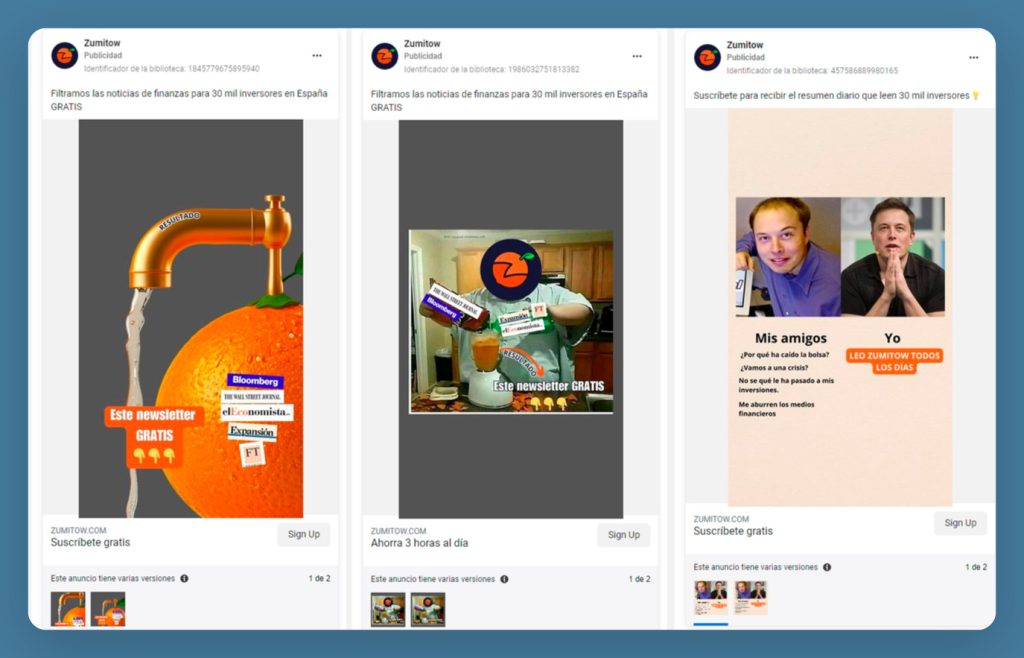
Task: Open the orange faucet ad creative image
Action: click(191, 319)
